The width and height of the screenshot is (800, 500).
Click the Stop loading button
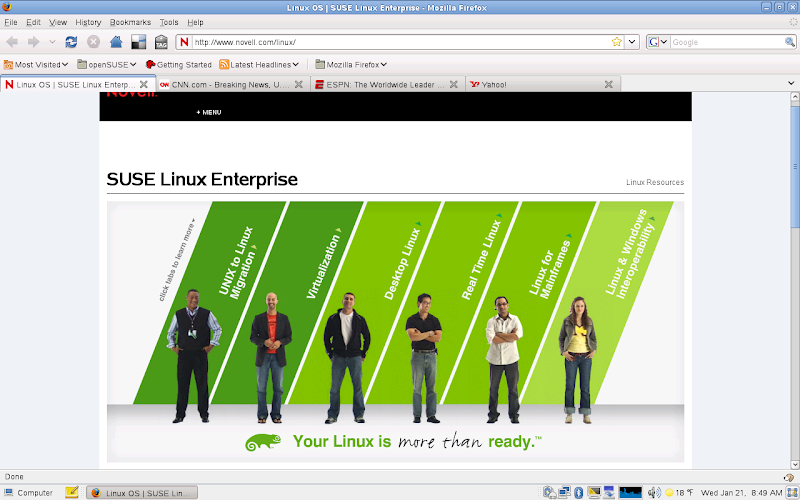[x=93, y=42]
